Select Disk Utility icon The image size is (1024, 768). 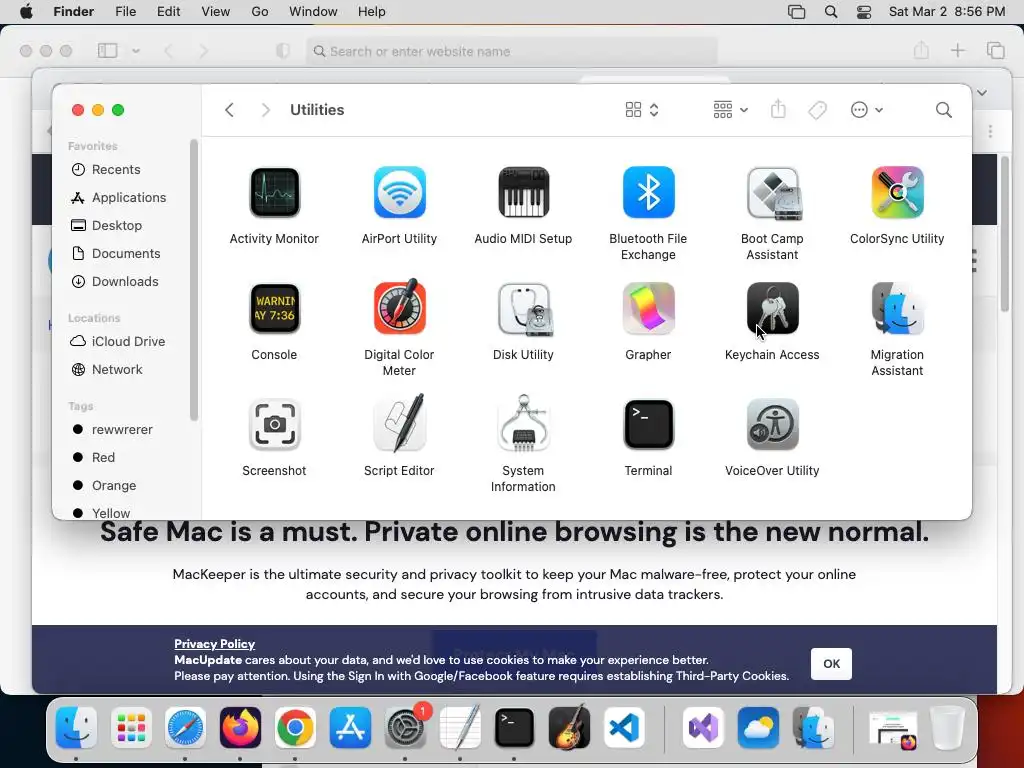(x=524, y=309)
